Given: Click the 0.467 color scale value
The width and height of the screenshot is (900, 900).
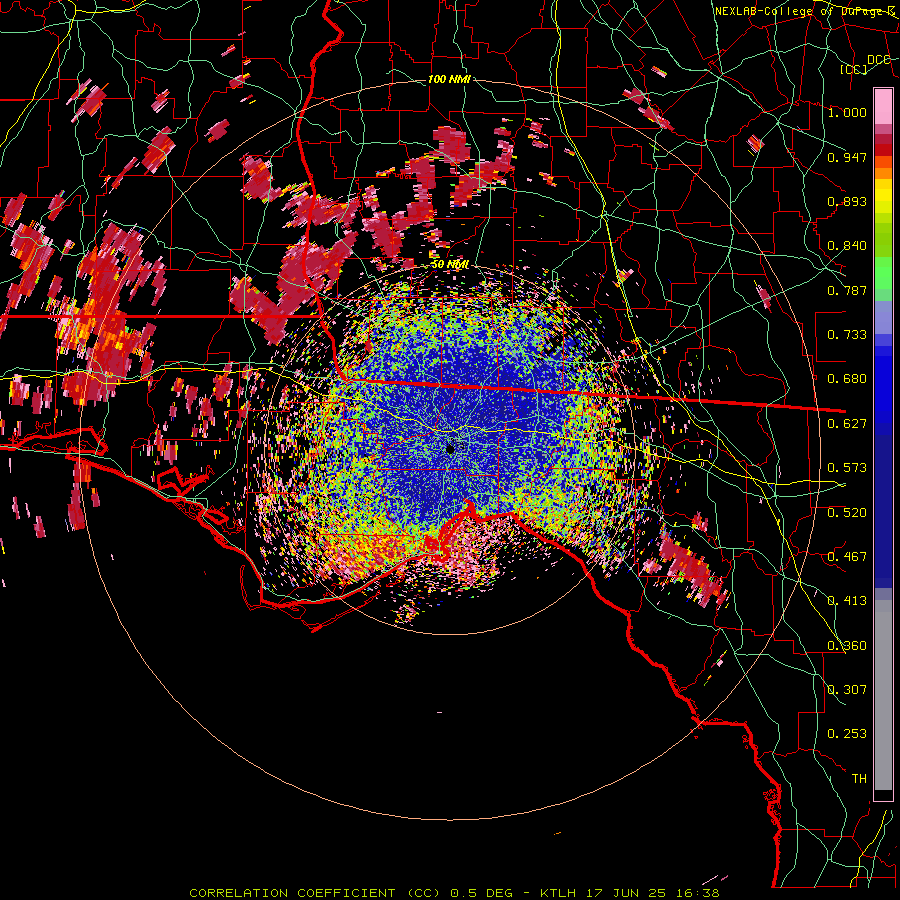Looking at the screenshot, I should coord(847,556).
